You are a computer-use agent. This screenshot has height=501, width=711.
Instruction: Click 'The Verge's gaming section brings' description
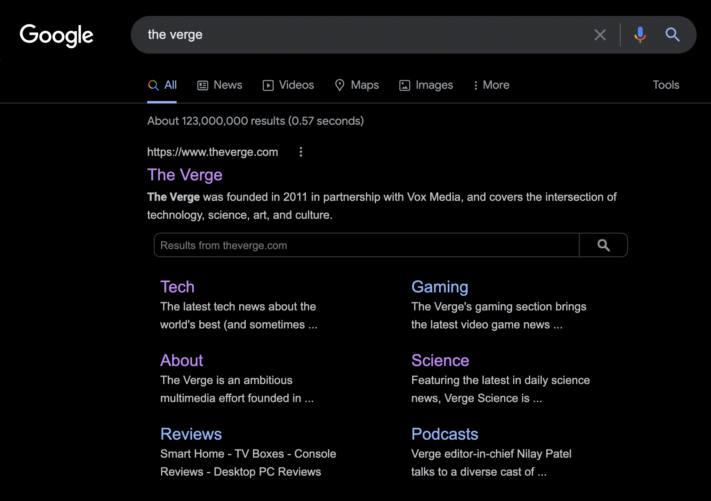(499, 306)
